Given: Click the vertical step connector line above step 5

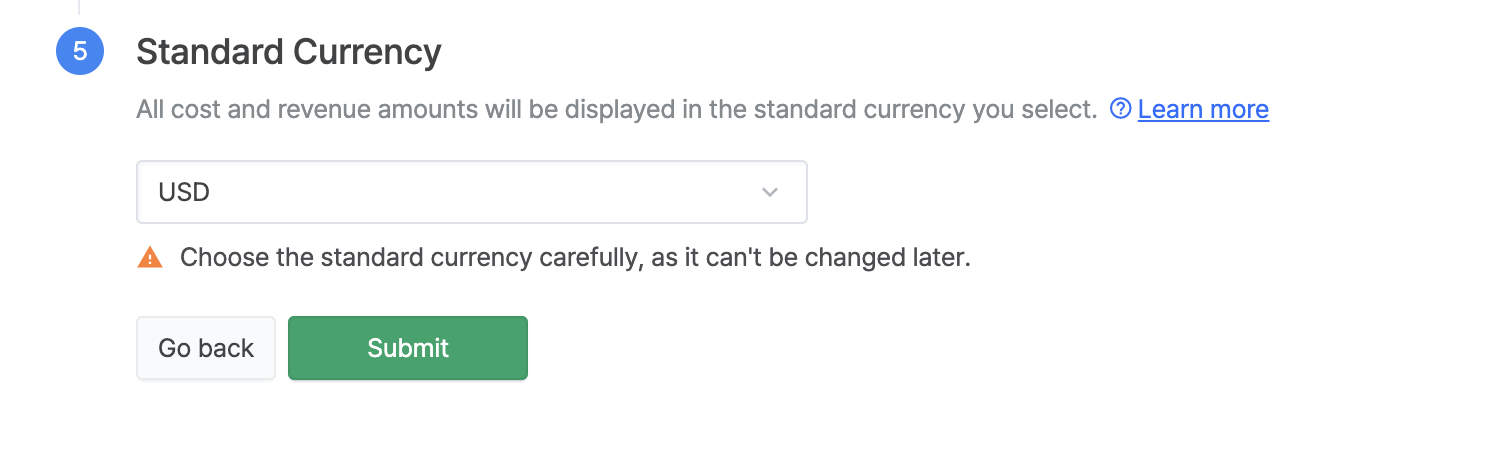Looking at the screenshot, I should (x=79, y=7).
